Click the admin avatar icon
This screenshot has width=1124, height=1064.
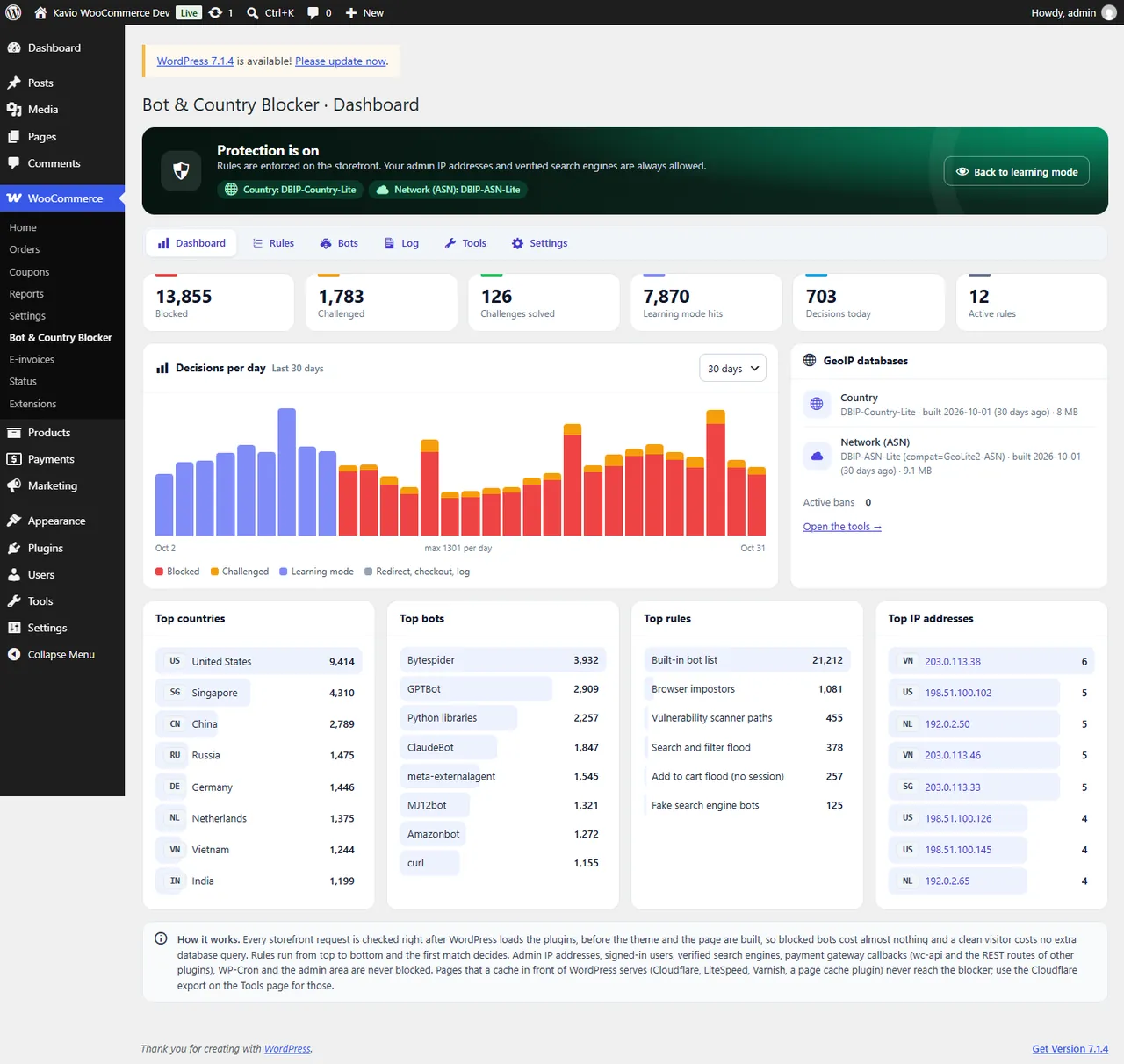[x=1109, y=12]
